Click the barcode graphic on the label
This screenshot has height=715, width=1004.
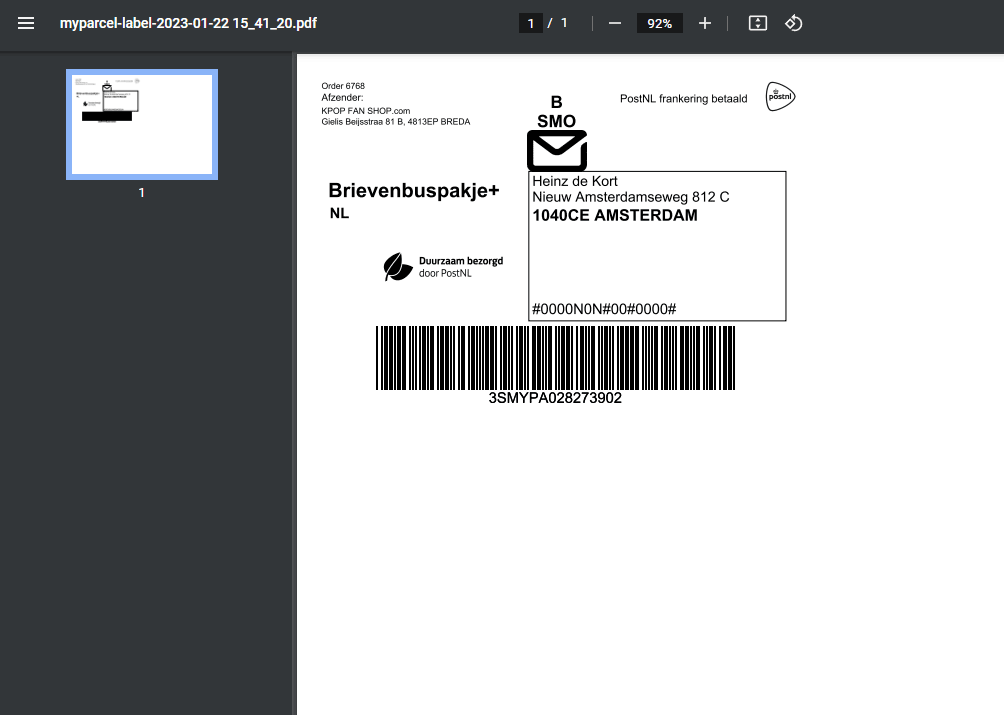[555, 358]
